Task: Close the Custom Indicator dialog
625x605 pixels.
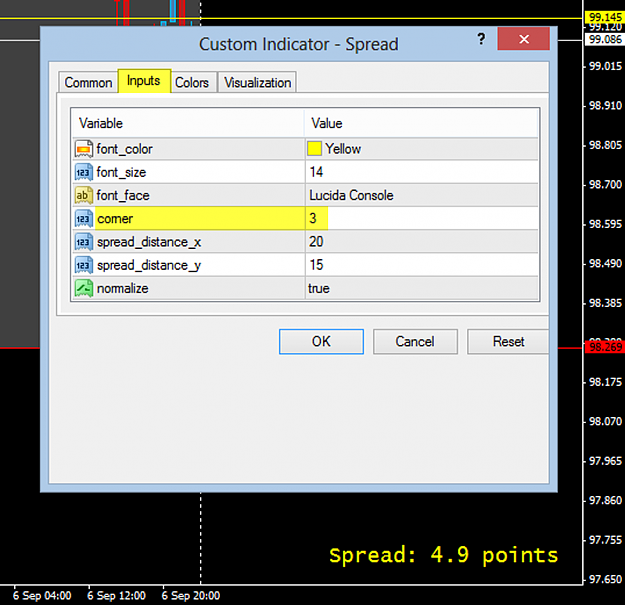Action: (x=524, y=39)
